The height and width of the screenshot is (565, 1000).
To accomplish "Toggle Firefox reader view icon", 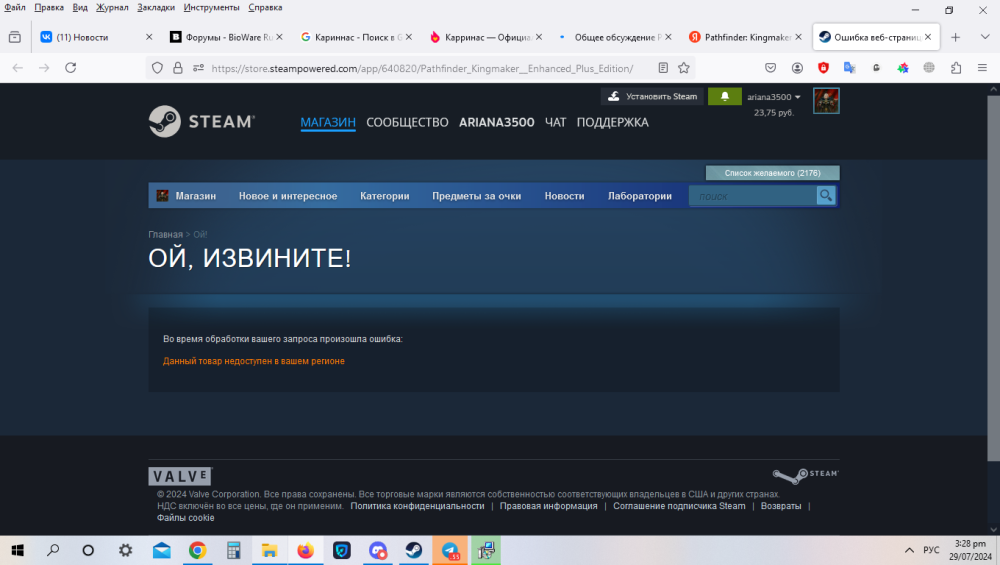I will tap(663, 68).
